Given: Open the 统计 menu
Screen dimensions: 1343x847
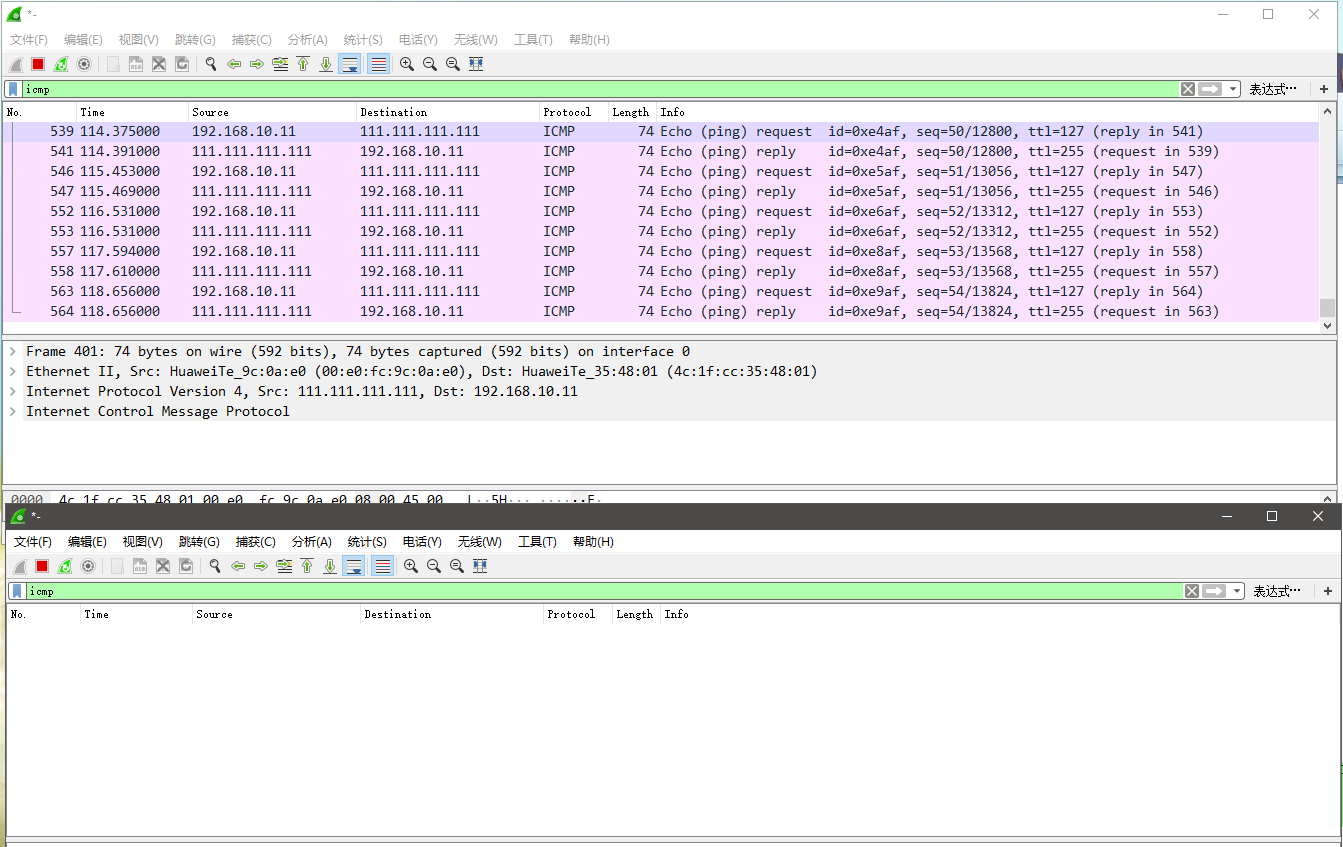Looking at the screenshot, I should [362, 39].
